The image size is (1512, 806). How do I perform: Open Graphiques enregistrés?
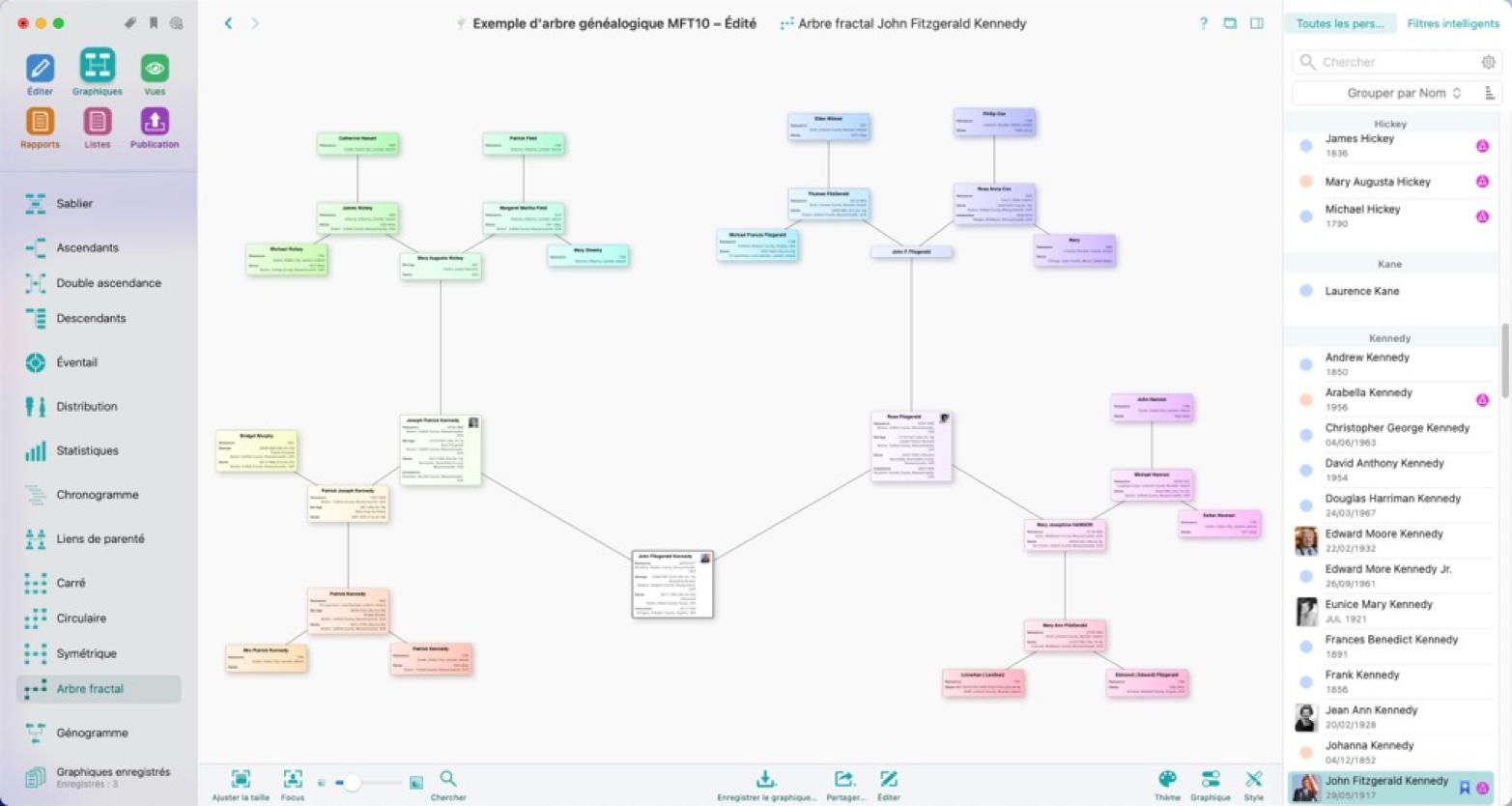[x=97, y=777]
